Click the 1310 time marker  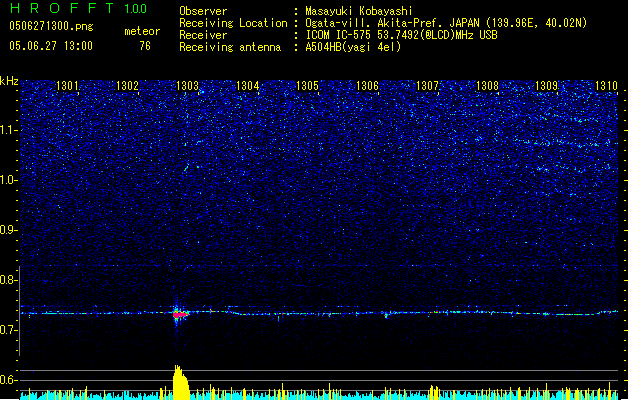(x=606, y=86)
